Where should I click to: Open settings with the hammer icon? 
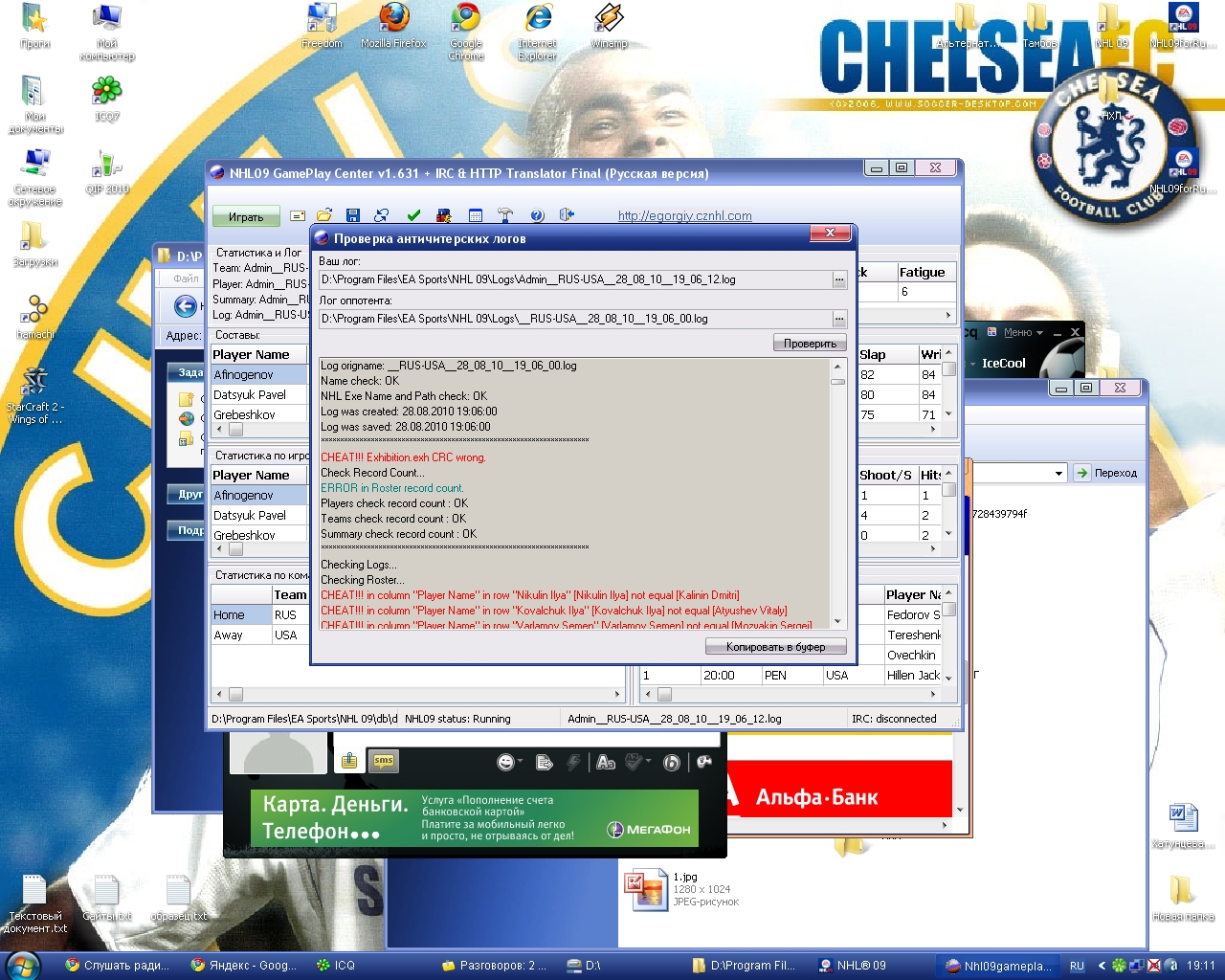pyautogui.click(x=505, y=216)
